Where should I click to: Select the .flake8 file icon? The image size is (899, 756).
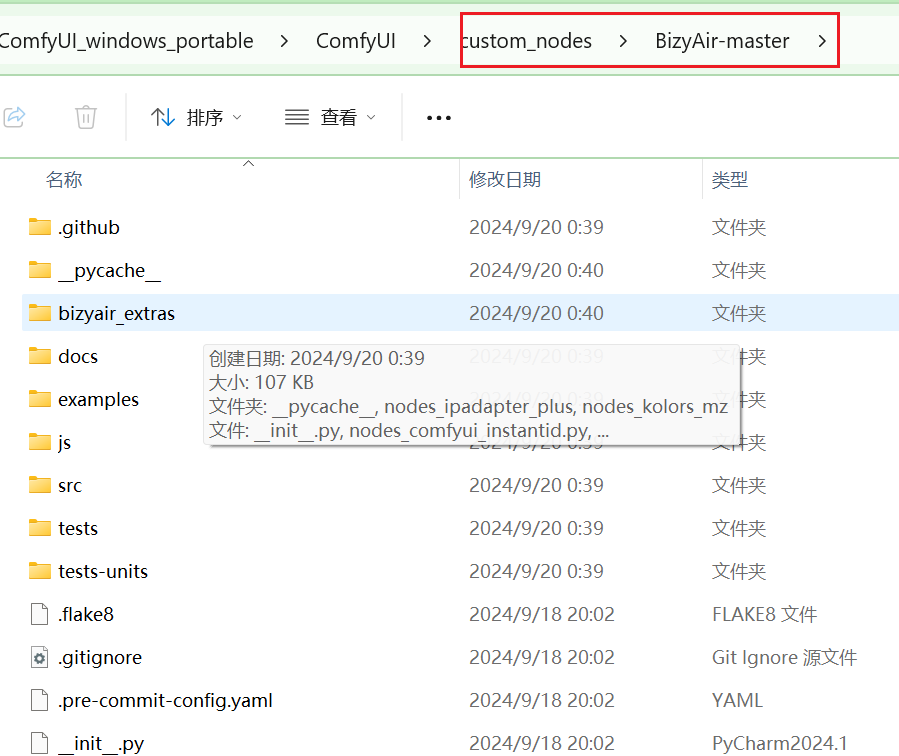40,614
